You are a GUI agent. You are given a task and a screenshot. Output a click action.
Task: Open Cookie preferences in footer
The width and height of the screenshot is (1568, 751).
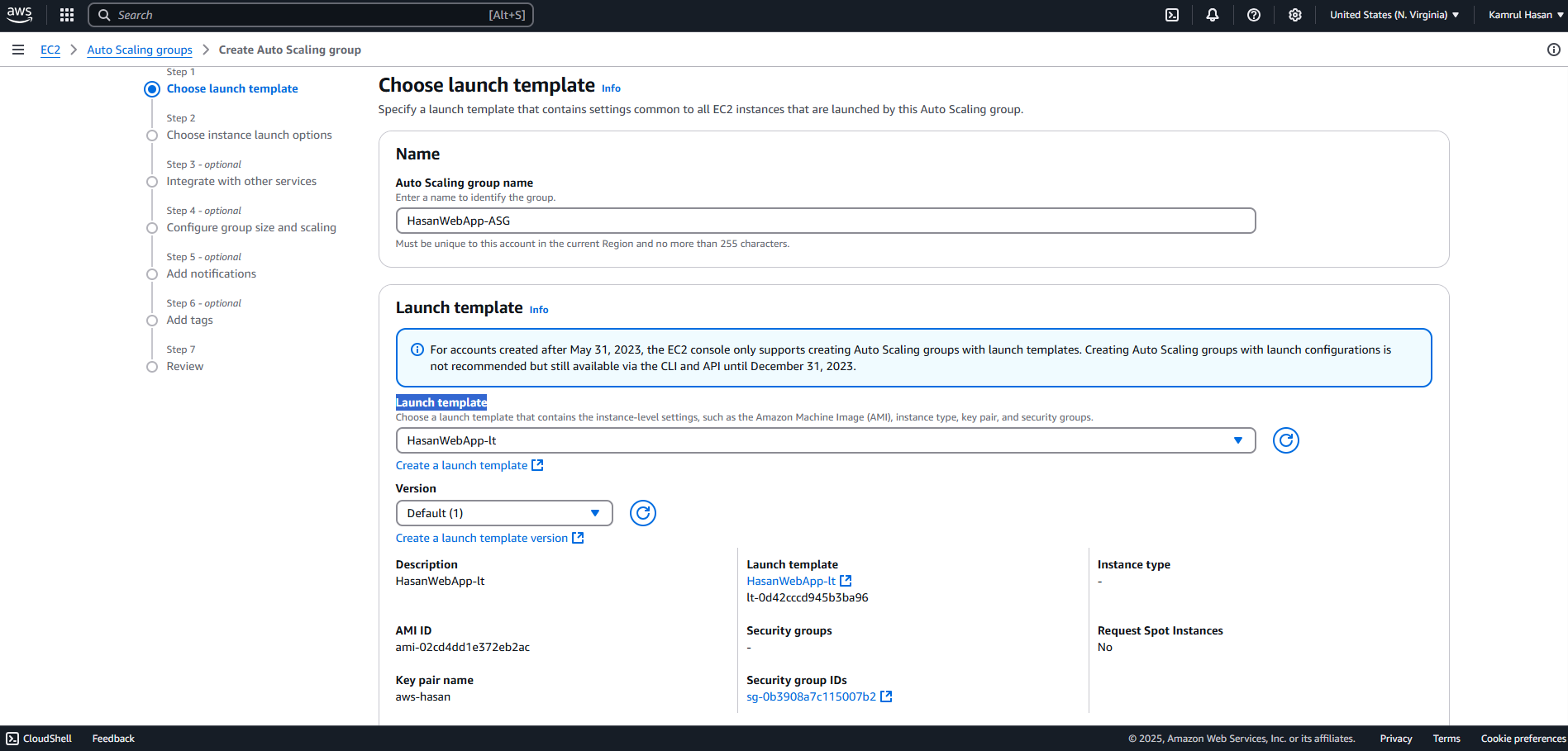tap(1523, 739)
